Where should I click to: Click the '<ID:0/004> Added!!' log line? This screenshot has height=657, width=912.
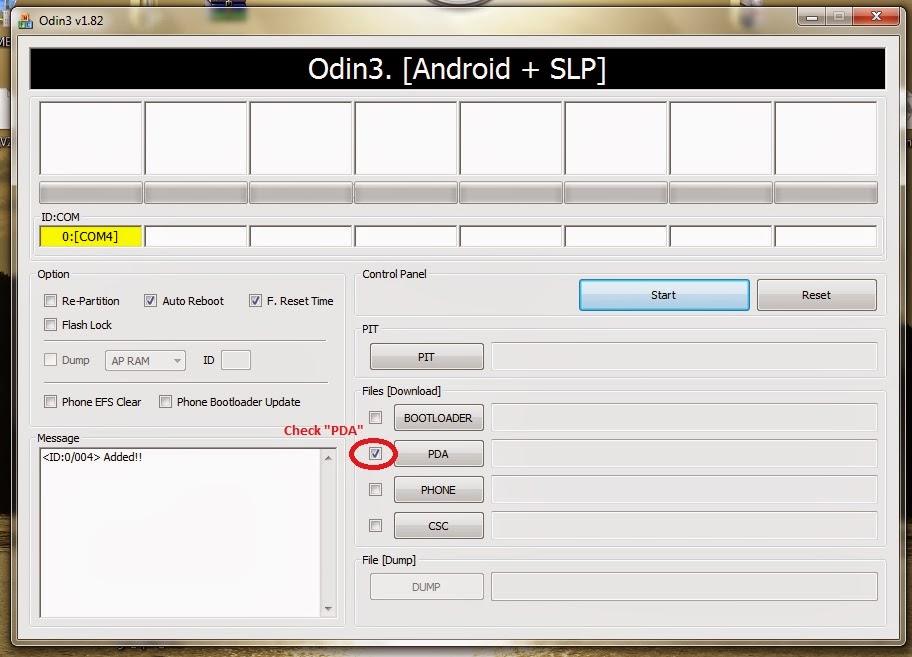click(92, 457)
